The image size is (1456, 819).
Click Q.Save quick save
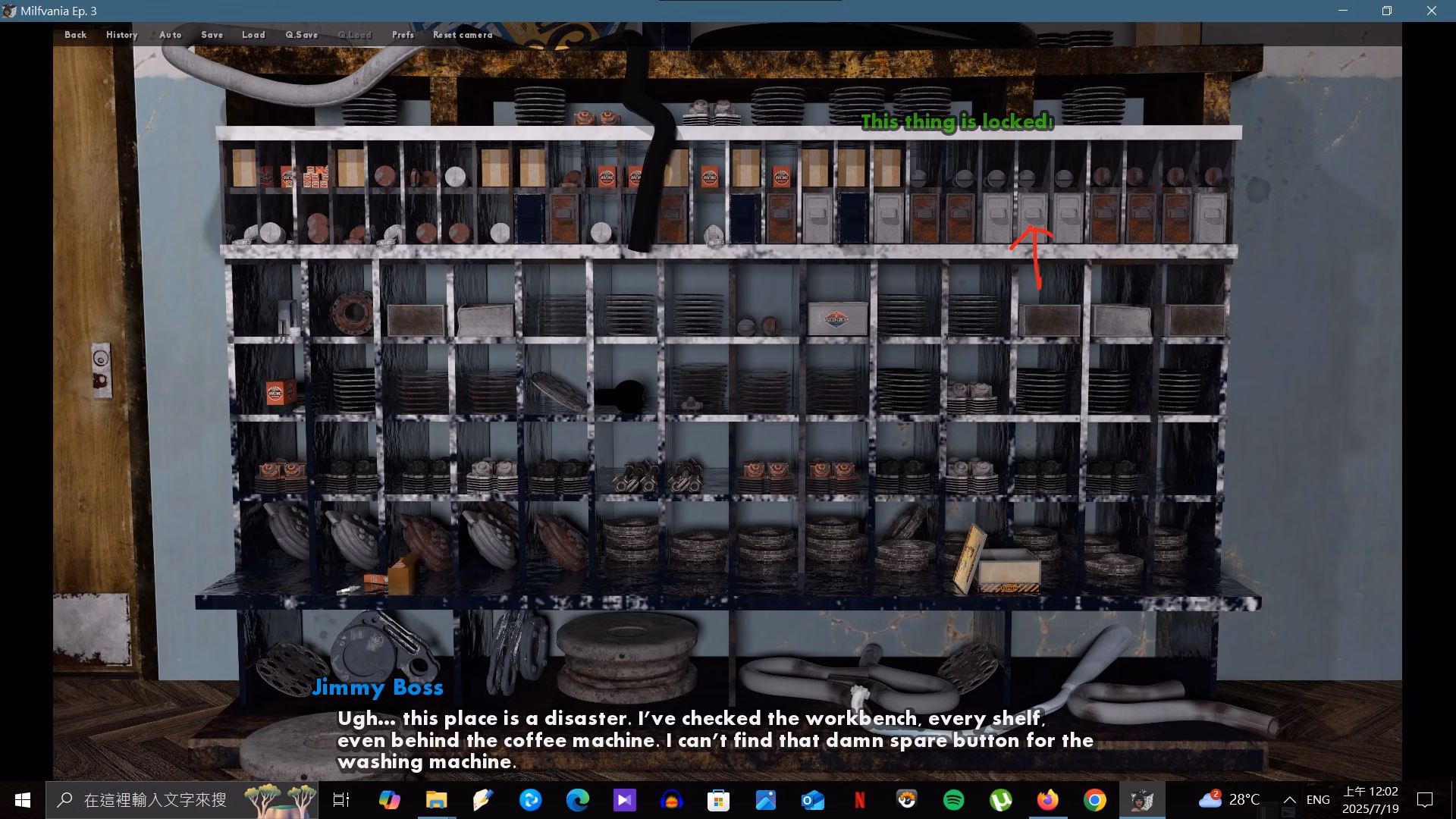(301, 35)
